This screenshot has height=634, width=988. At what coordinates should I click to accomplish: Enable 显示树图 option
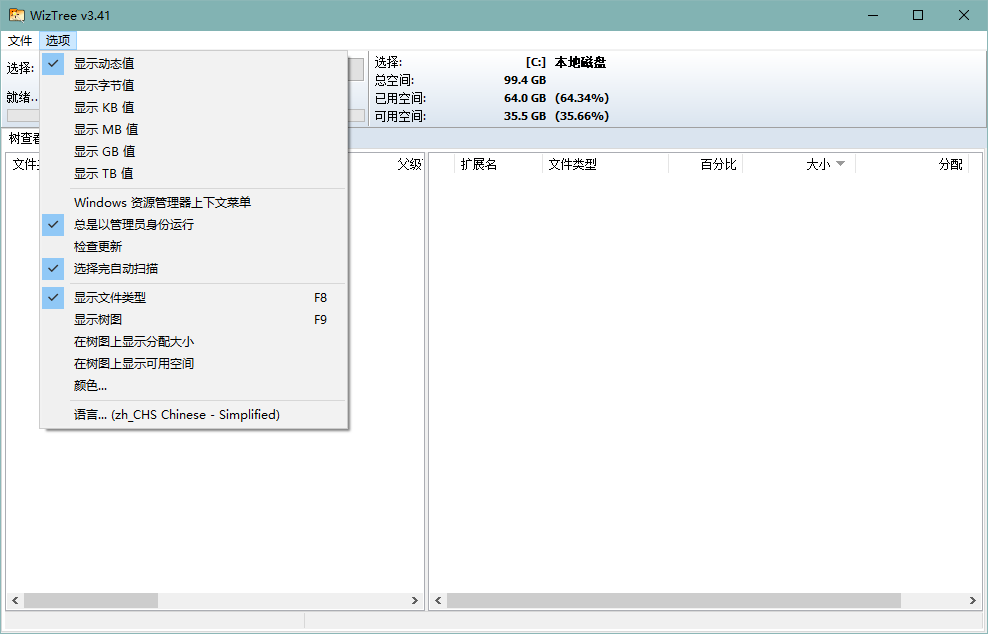[x=98, y=319]
